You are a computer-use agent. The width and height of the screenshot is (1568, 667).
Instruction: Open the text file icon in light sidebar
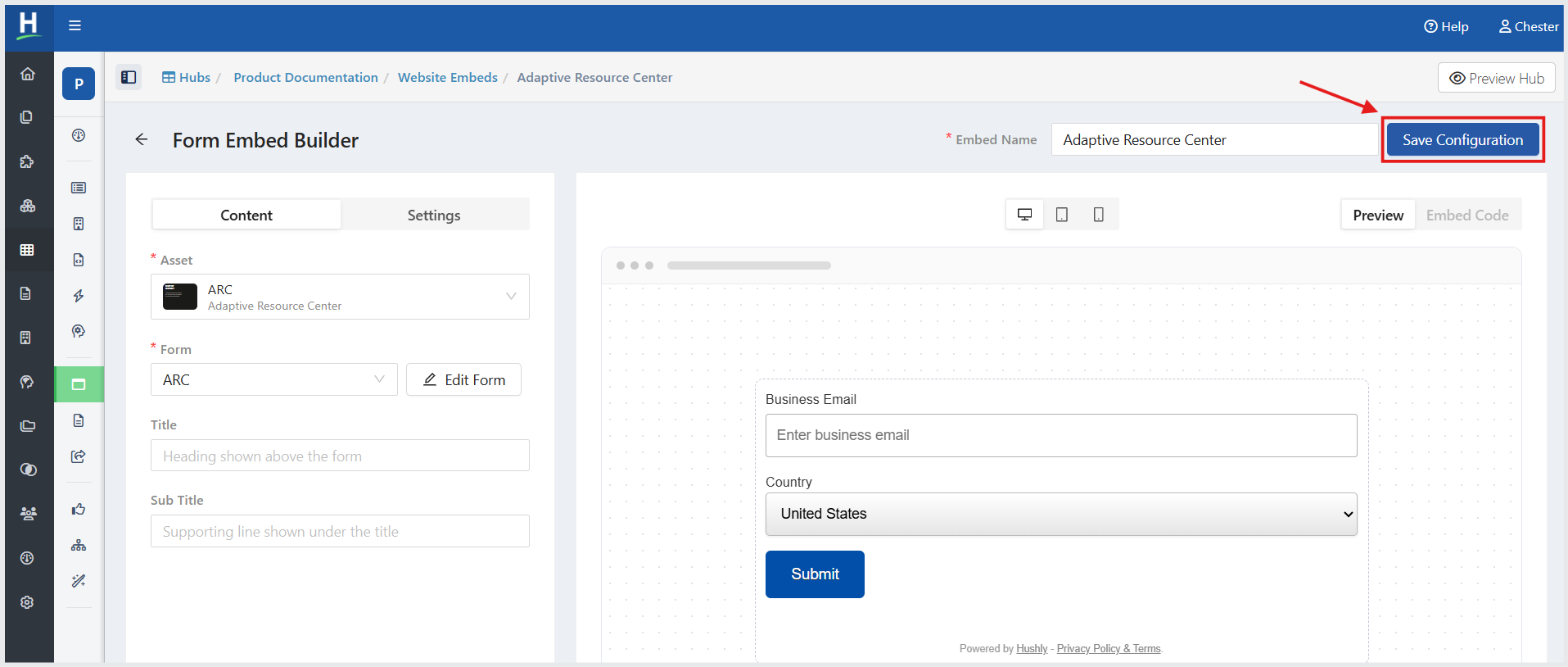pos(79,420)
